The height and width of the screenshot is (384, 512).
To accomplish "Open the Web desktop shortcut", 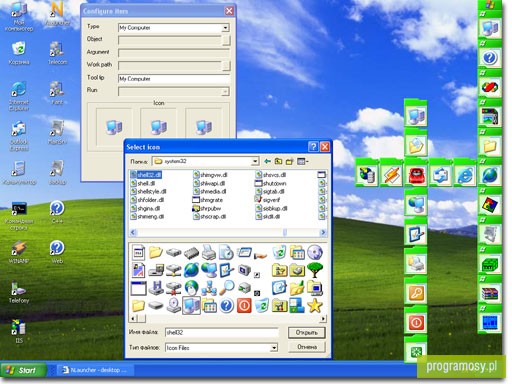I will (x=57, y=252).
